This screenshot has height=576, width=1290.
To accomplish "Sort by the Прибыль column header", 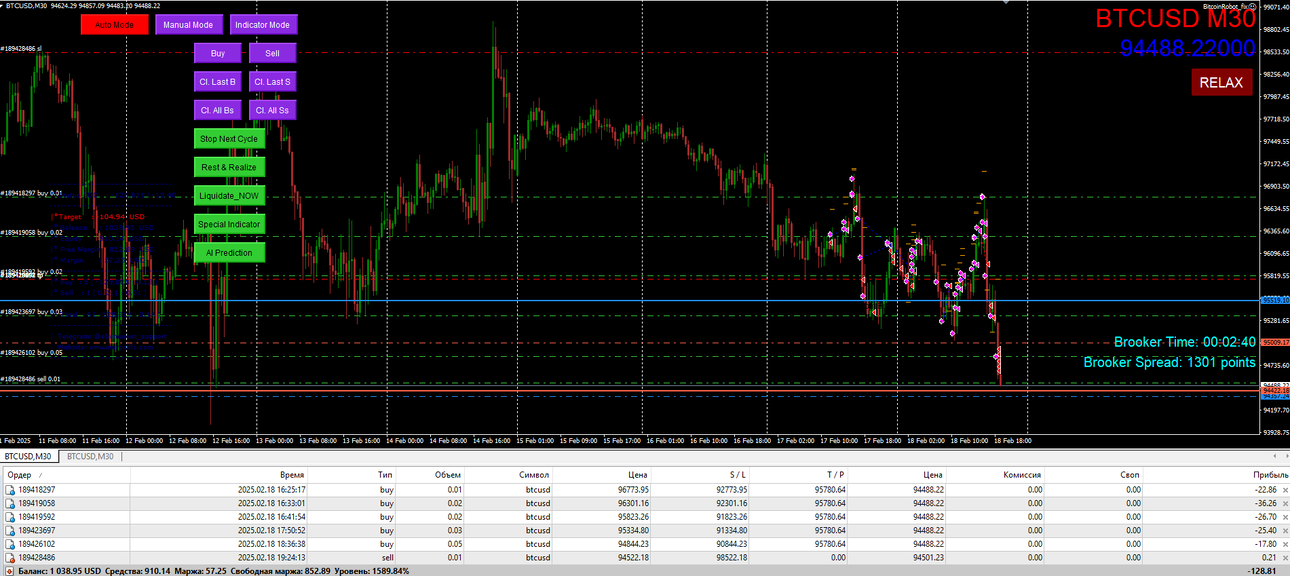I will (1270, 475).
